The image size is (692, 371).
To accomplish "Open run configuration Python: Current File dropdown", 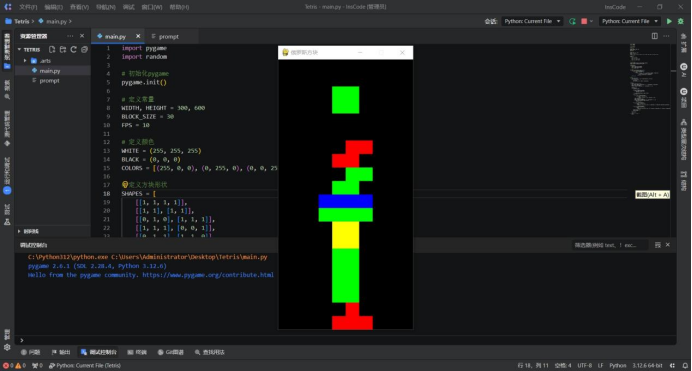I will pyautogui.click(x=630, y=21).
